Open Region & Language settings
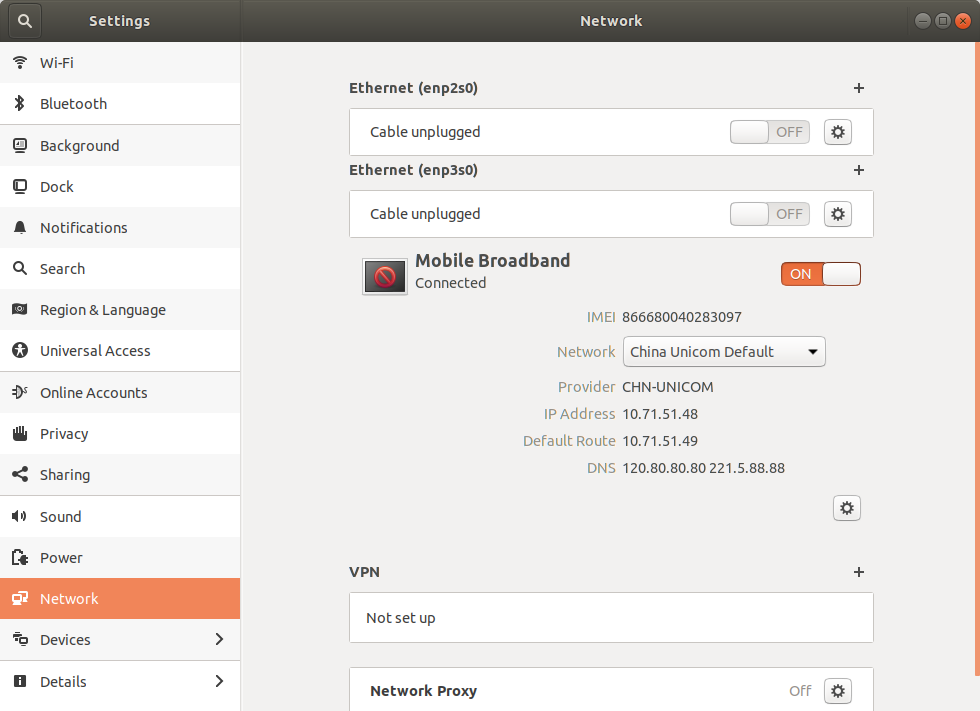 click(120, 310)
